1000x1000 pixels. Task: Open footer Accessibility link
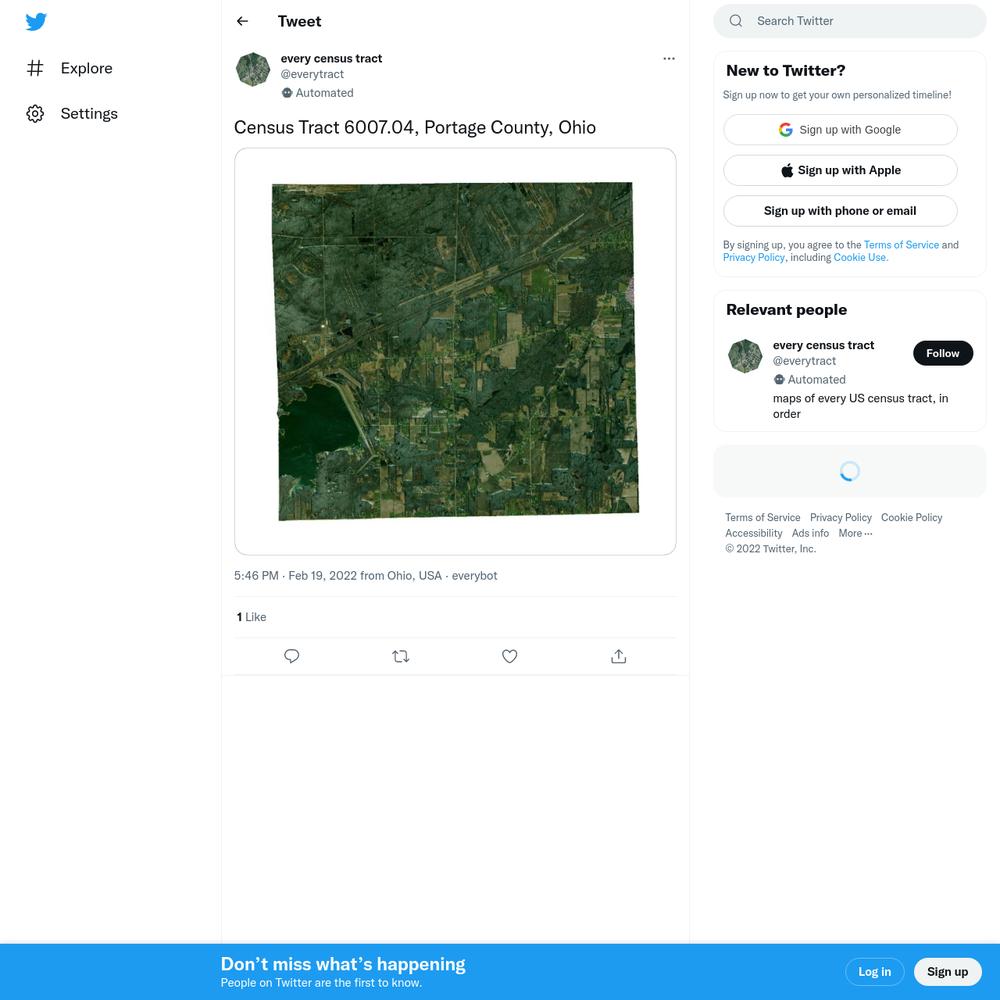pos(753,533)
